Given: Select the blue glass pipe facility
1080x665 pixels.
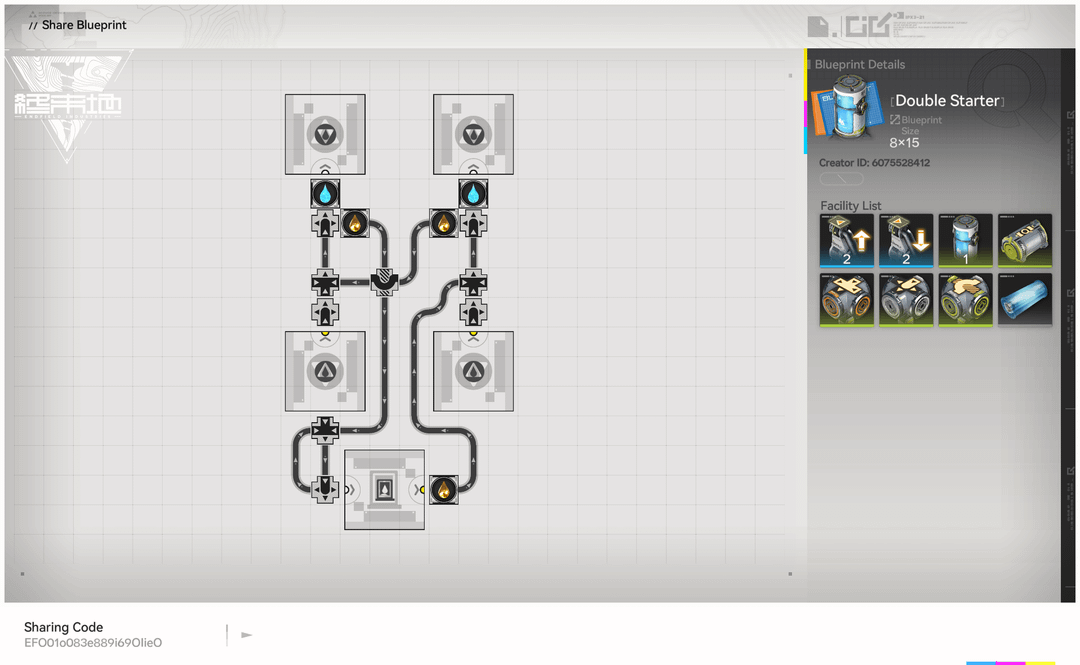Looking at the screenshot, I should tap(1025, 300).
